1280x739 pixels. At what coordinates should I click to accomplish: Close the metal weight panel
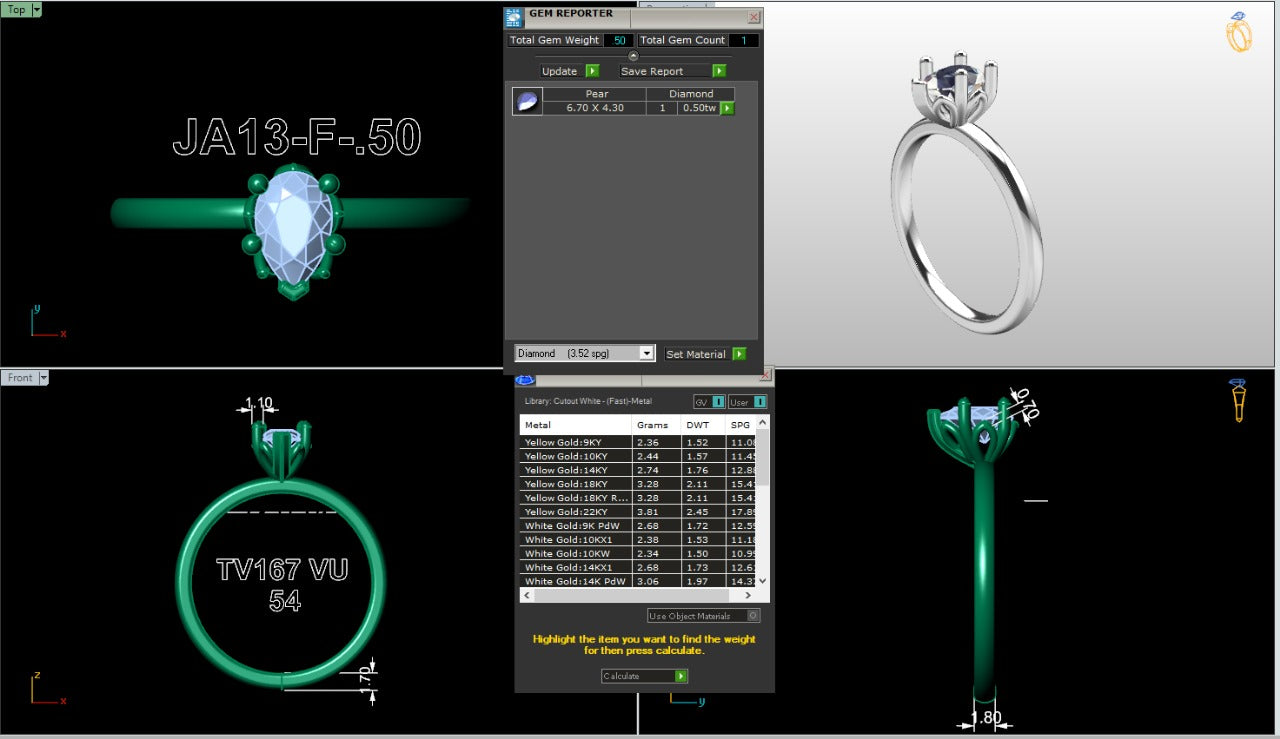tap(766, 375)
